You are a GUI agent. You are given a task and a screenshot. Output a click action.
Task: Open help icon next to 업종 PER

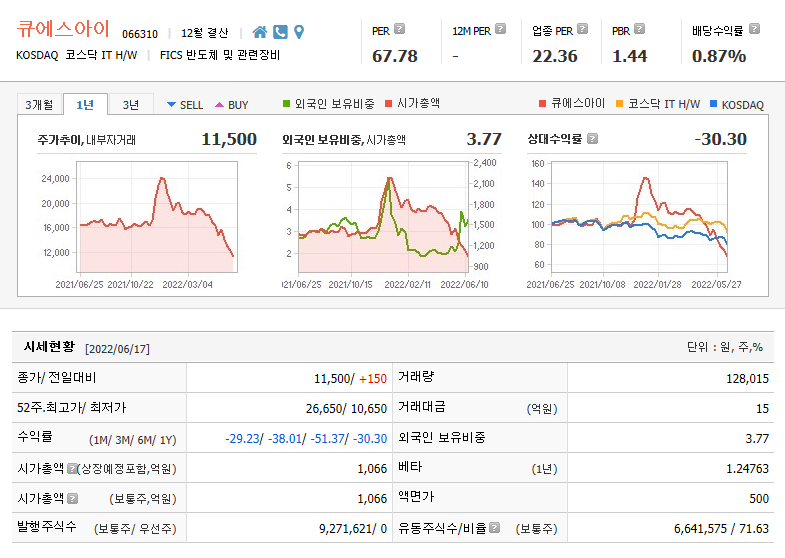tap(582, 29)
